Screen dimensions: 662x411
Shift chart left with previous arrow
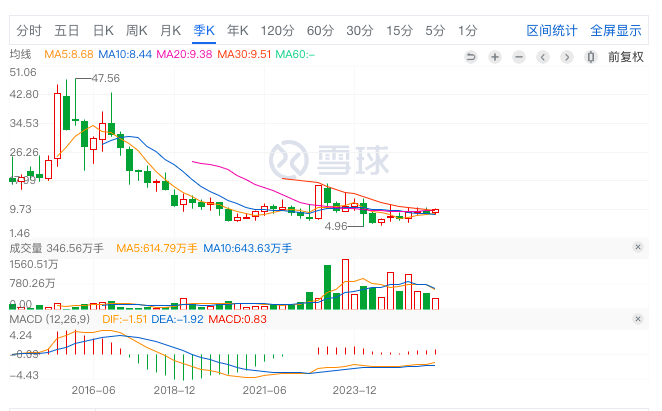(543, 57)
